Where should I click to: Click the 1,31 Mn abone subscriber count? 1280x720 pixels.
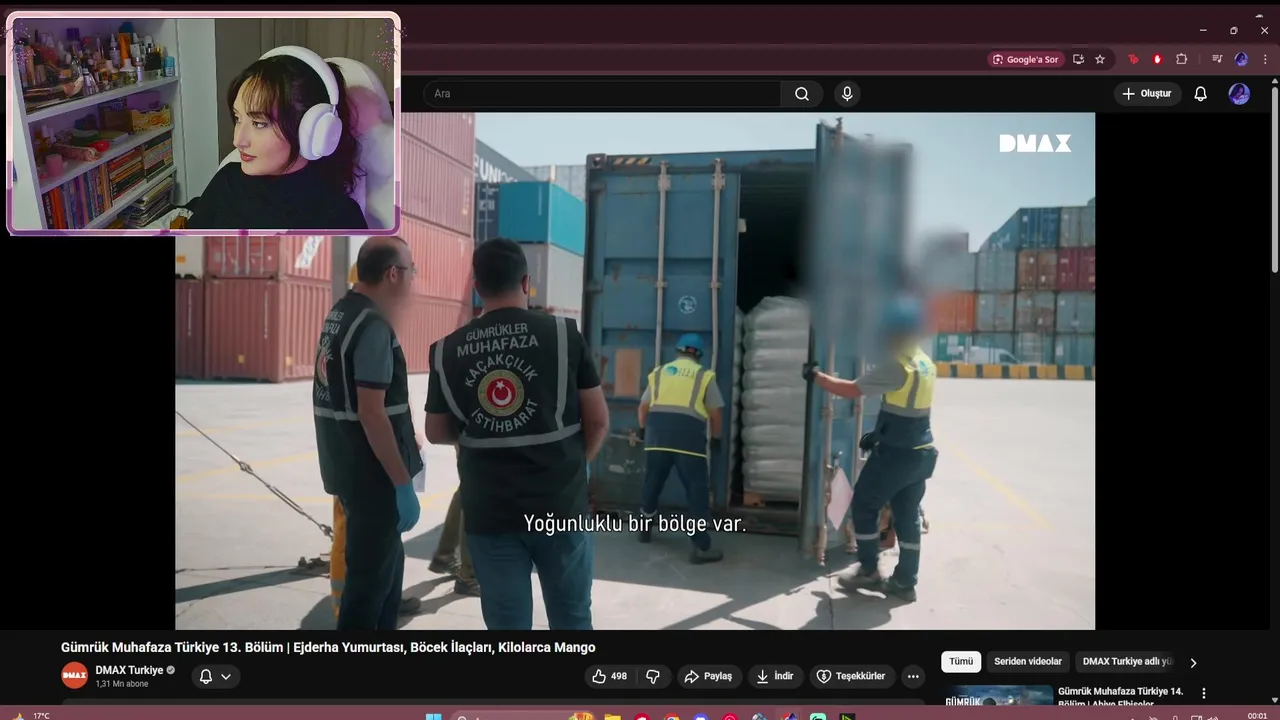click(122, 684)
